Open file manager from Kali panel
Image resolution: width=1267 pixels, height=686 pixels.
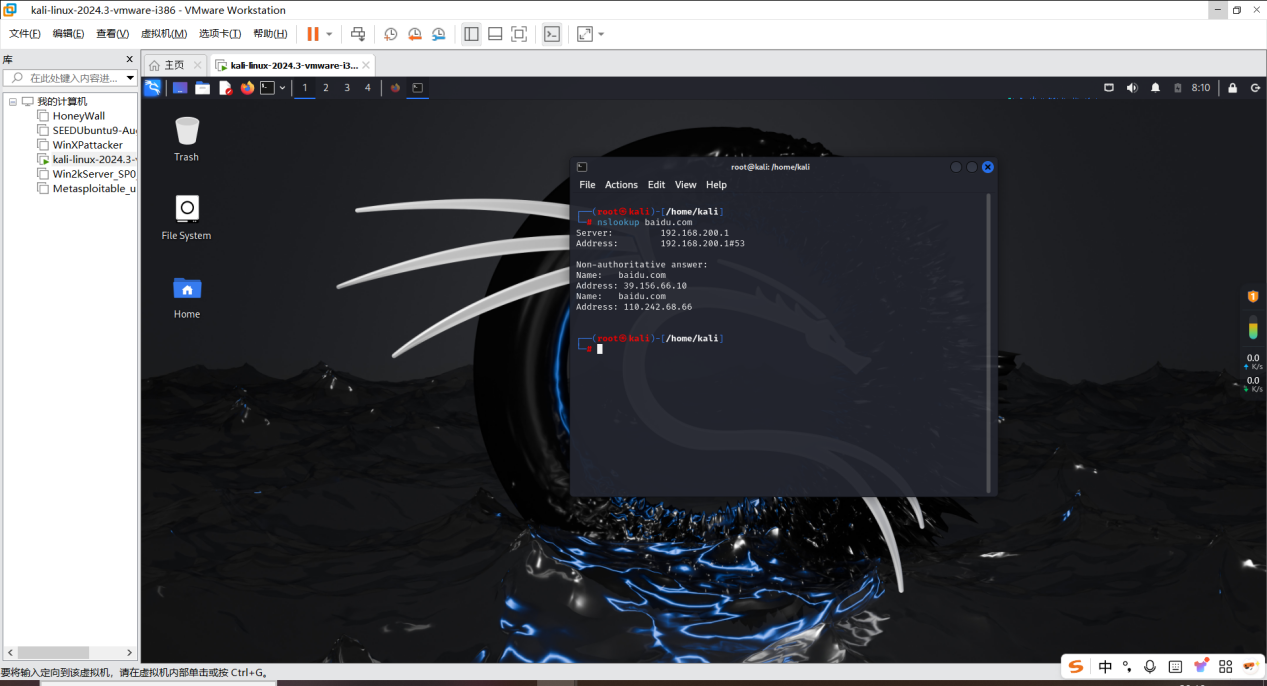tap(202, 88)
